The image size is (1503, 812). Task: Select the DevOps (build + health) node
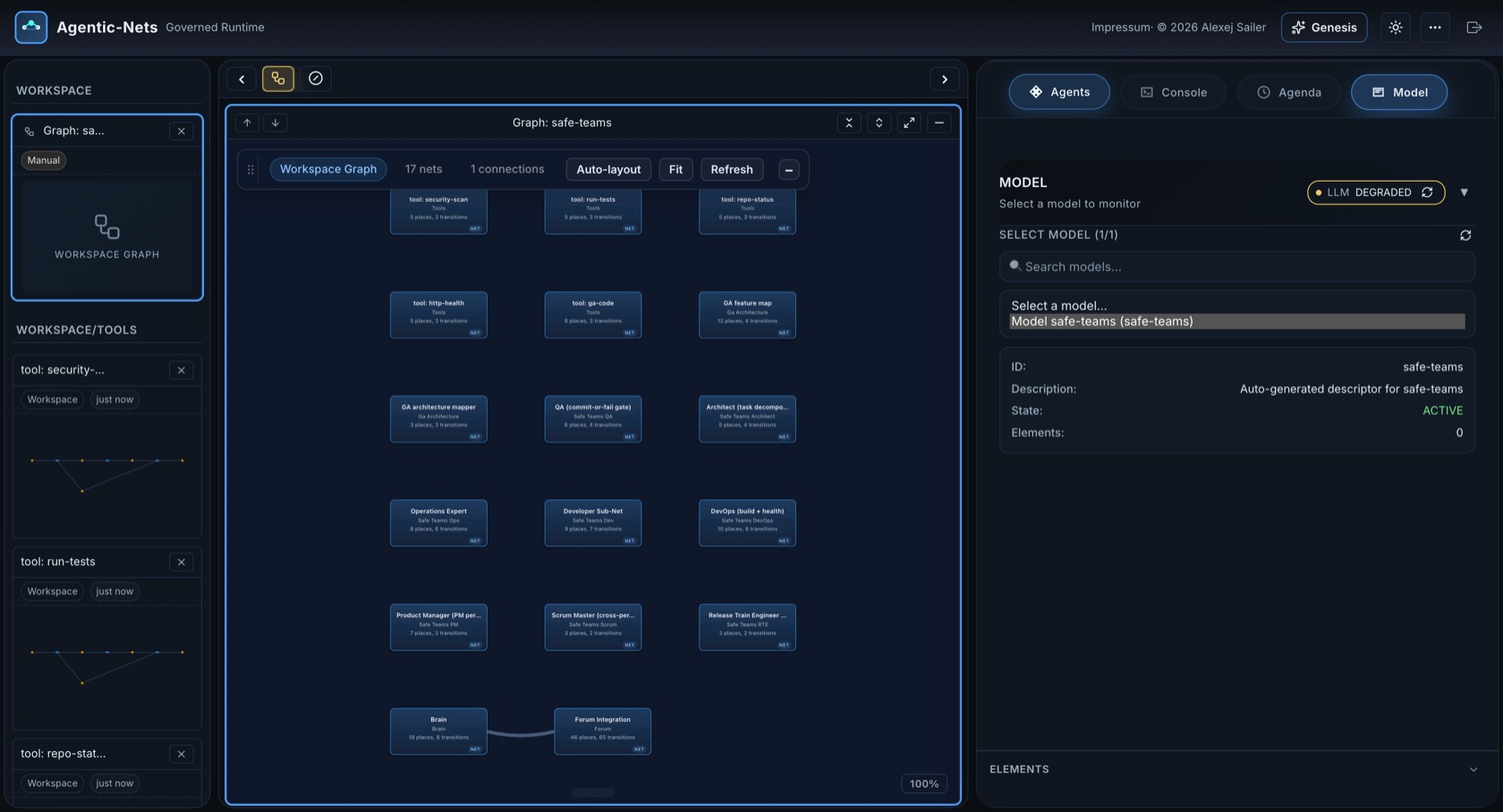coord(747,523)
